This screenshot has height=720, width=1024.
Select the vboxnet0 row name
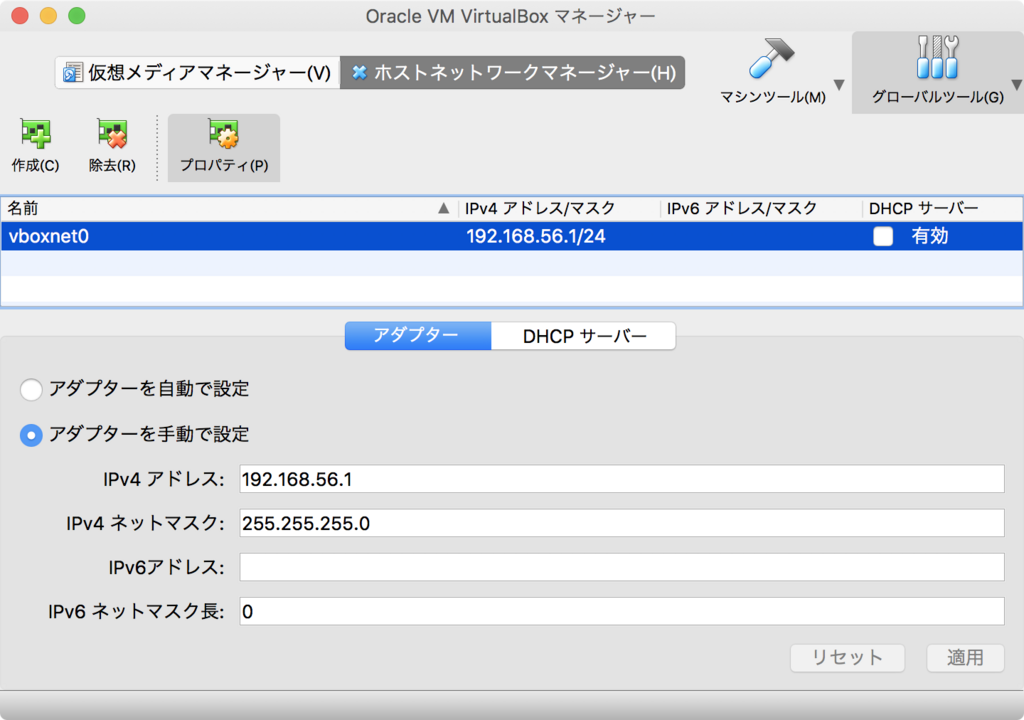[48, 236]
